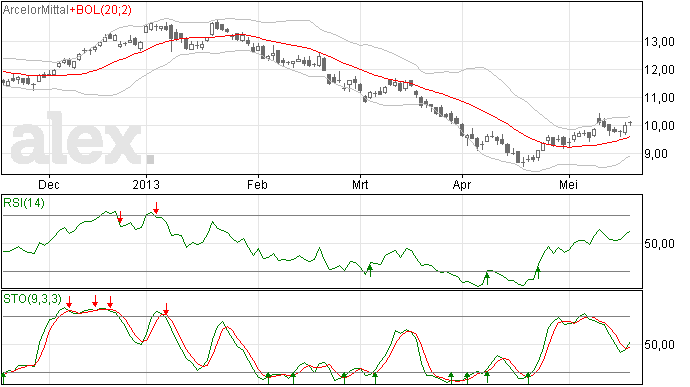
Task: Click the +BOL(20;2) Bollinger label
Action: click(100, 10)
